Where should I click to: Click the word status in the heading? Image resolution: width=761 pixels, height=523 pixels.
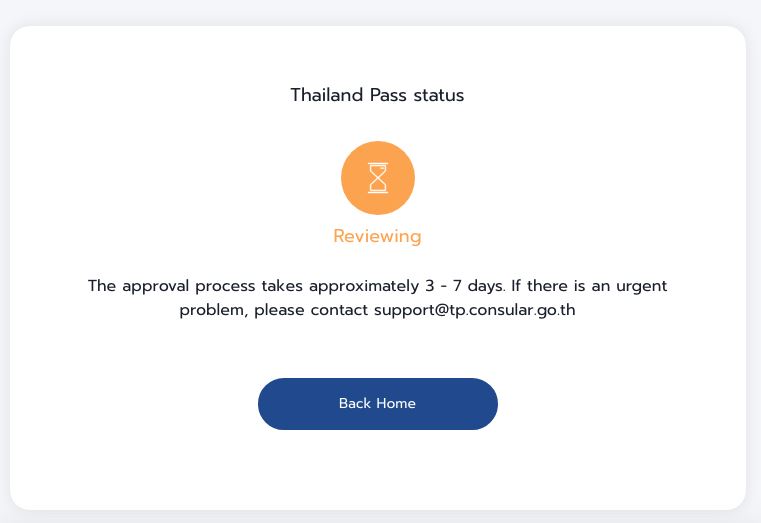click(439, 96)
